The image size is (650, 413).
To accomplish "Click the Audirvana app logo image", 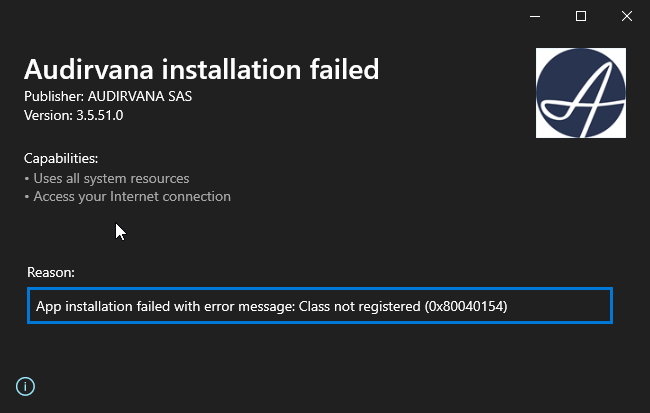I will (581, 93).
